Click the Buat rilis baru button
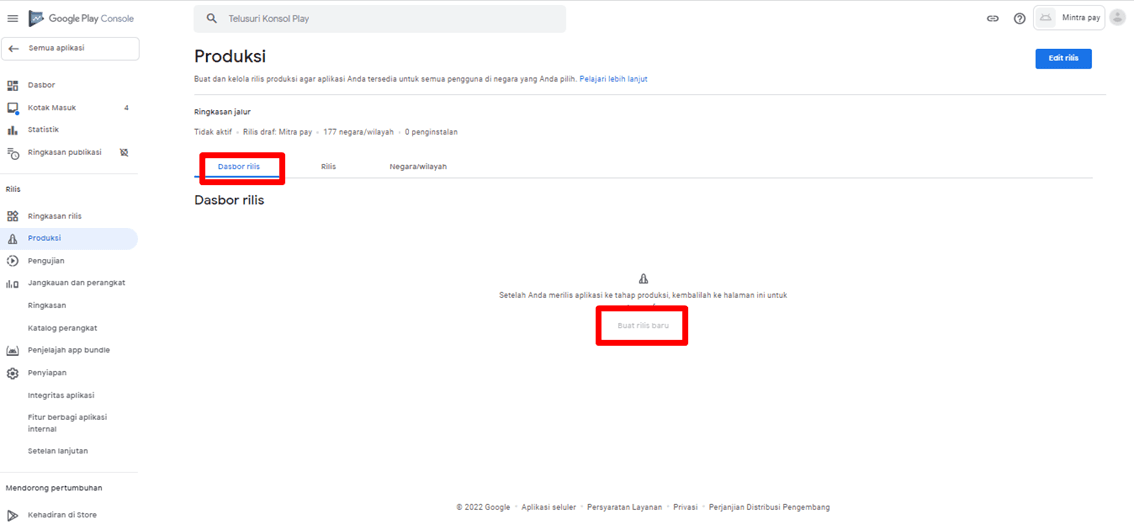This screenshot has height=525, width=1134. (642, 326)
